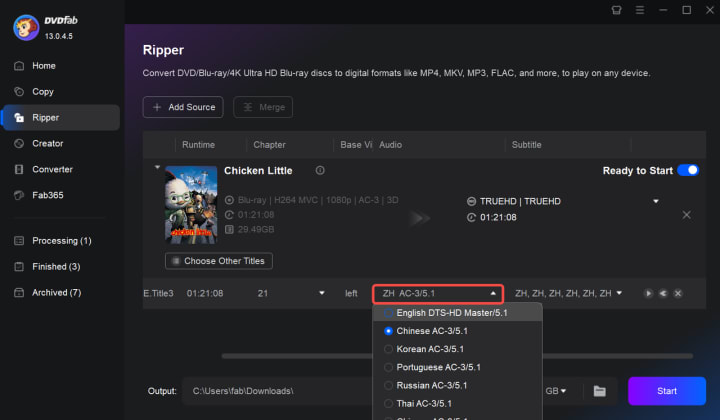Open the Home section in sidebar
The height and width of the screenshot is (420, 720).
(x=44, y=66)
